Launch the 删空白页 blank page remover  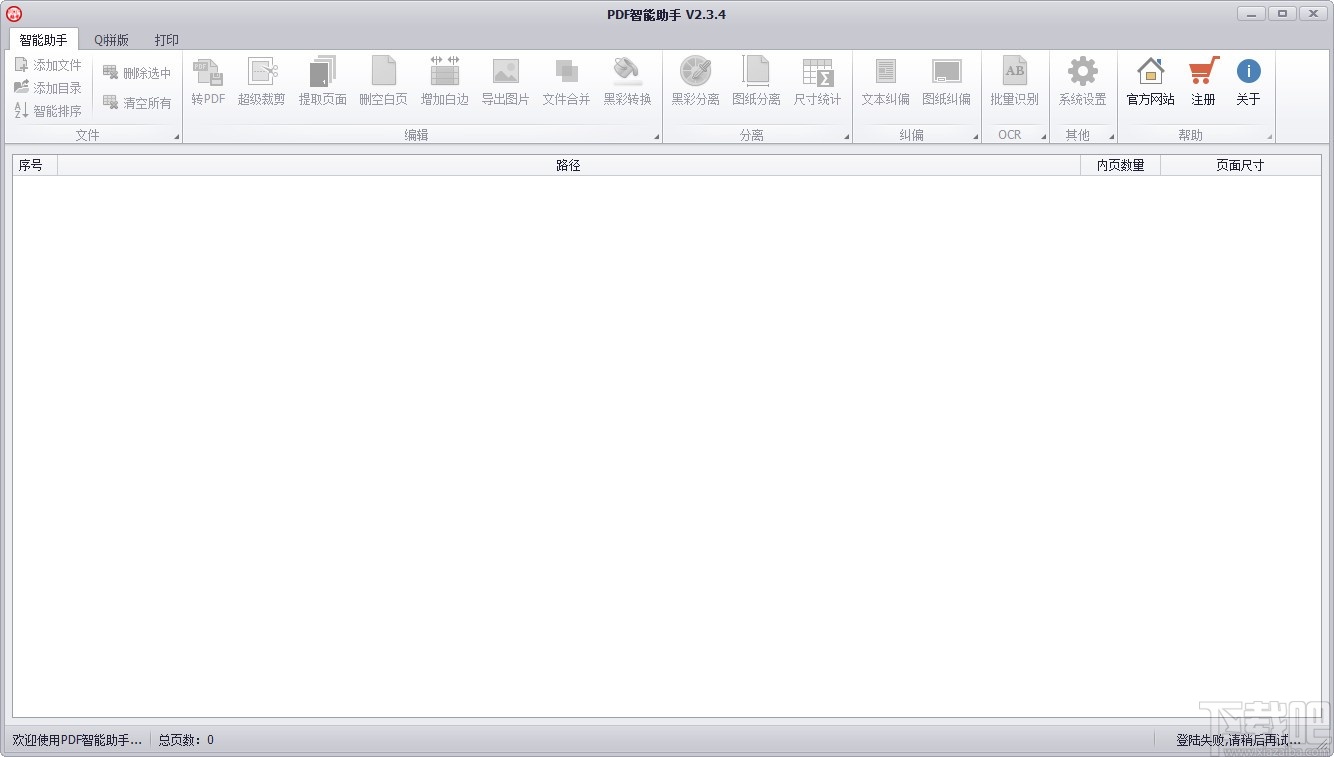(384, 82)
